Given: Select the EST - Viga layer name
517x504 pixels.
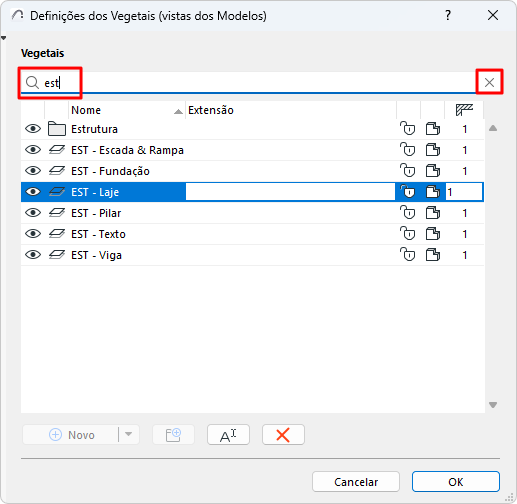Looking at the screenshot, I should 96,255.
